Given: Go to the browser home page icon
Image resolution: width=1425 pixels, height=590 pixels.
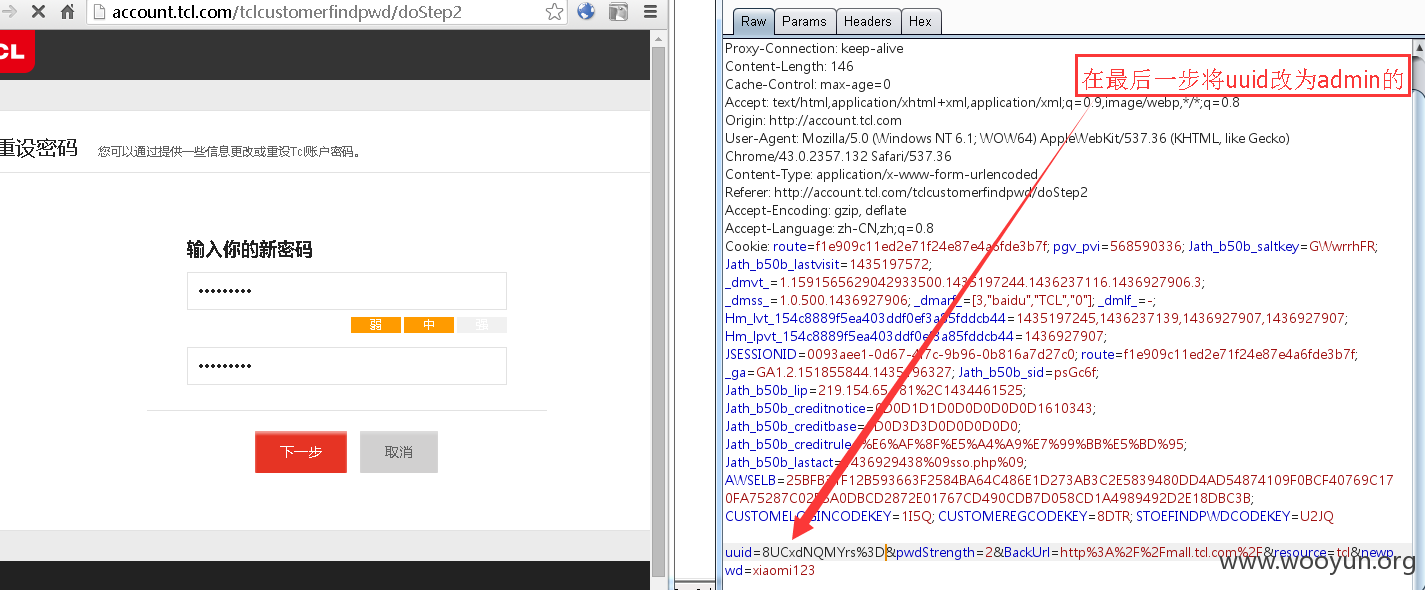Looking at the screenshot, I should [67, 12].
